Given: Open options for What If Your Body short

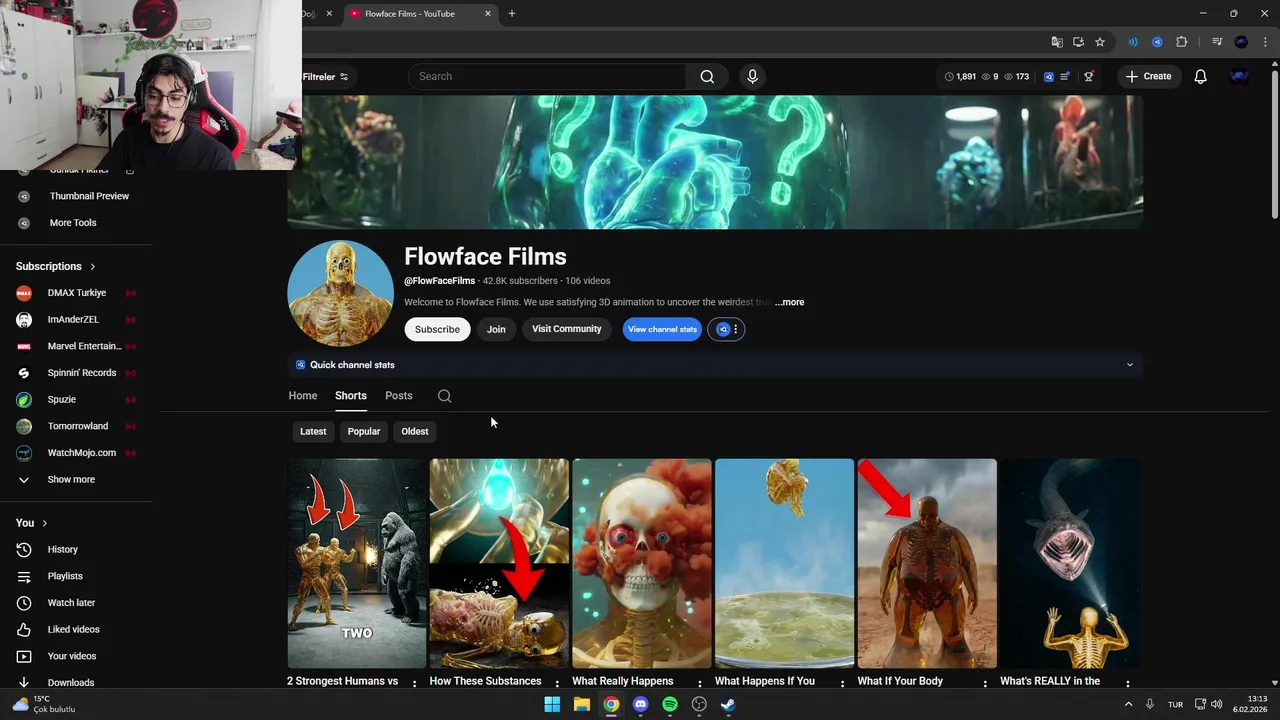Looking at the screenshot, I should [985, 684].
